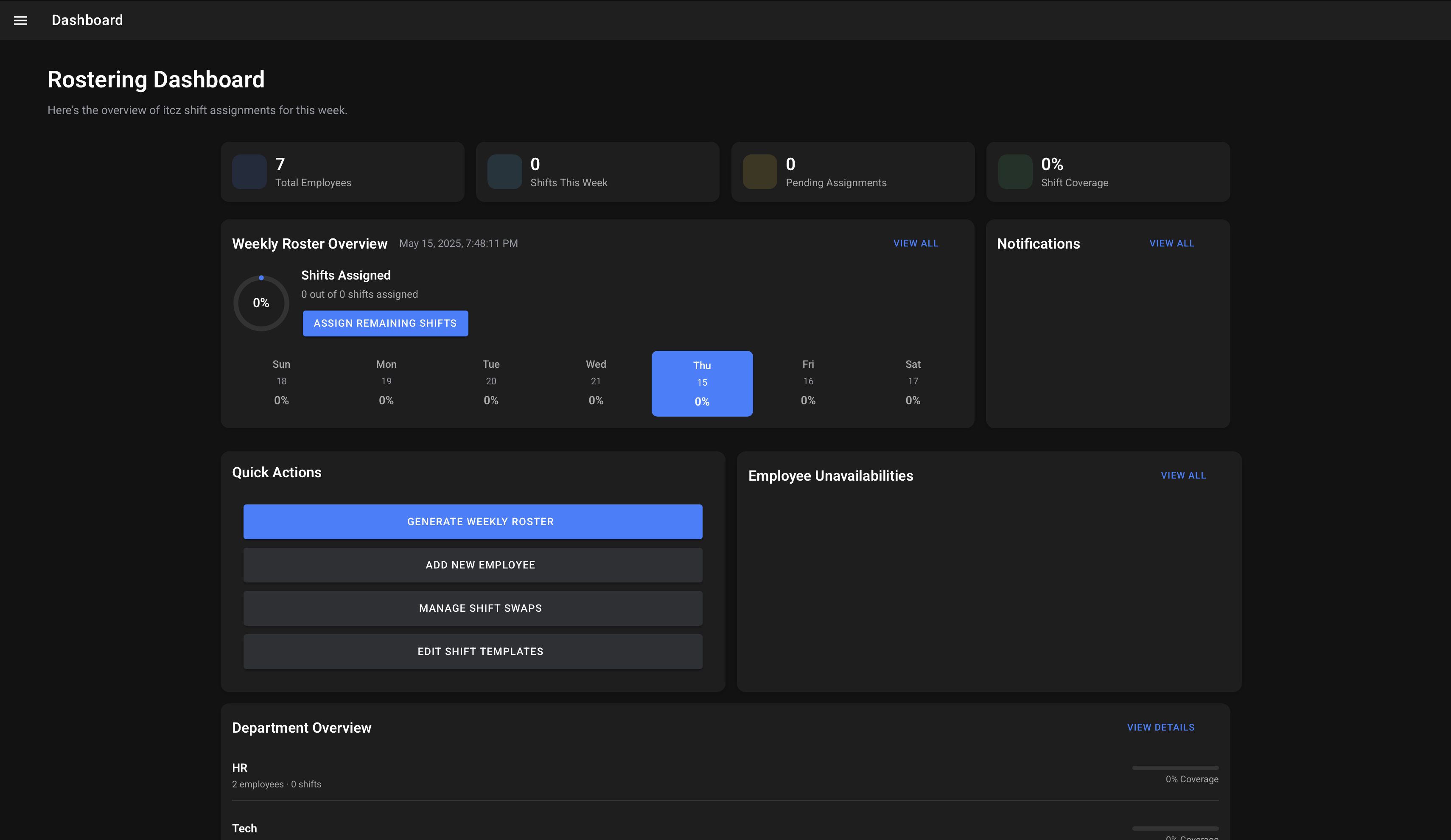Select the Sun 18 day tile

click(282, 382)
